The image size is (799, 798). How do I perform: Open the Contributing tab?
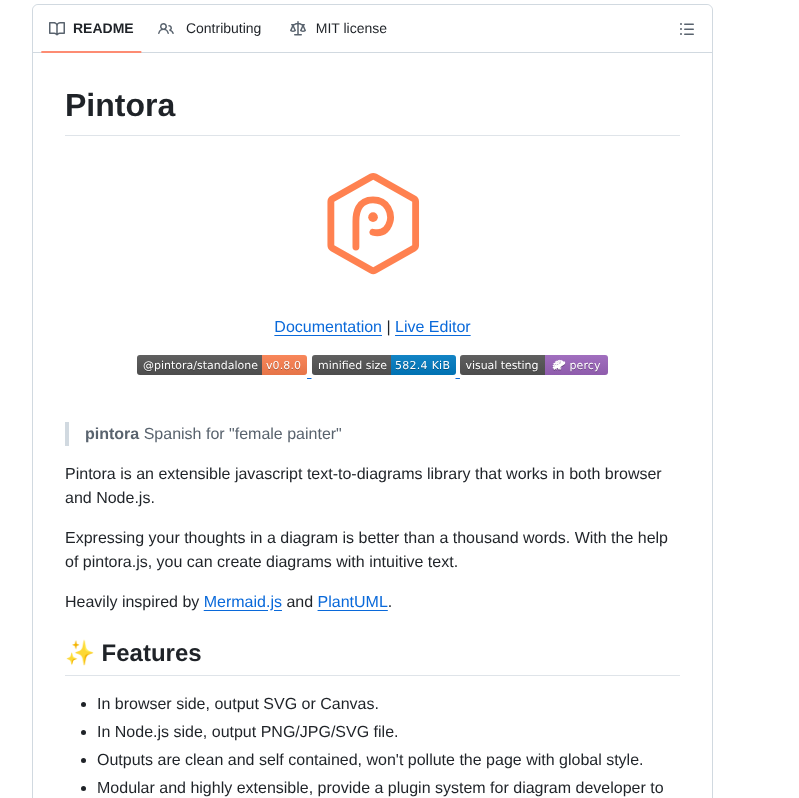click(223, 29)
